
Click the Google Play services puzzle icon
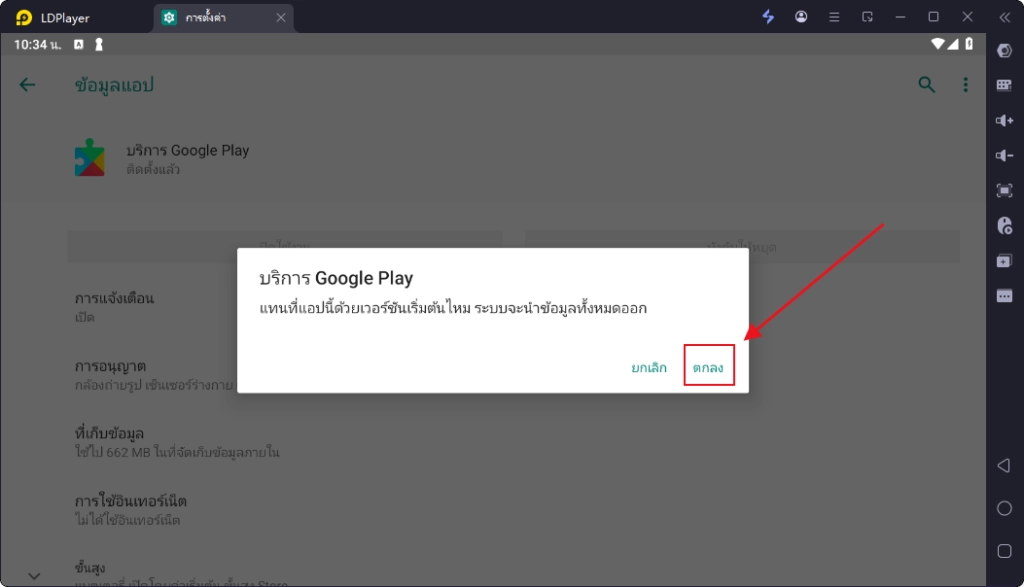click(89, 157)
